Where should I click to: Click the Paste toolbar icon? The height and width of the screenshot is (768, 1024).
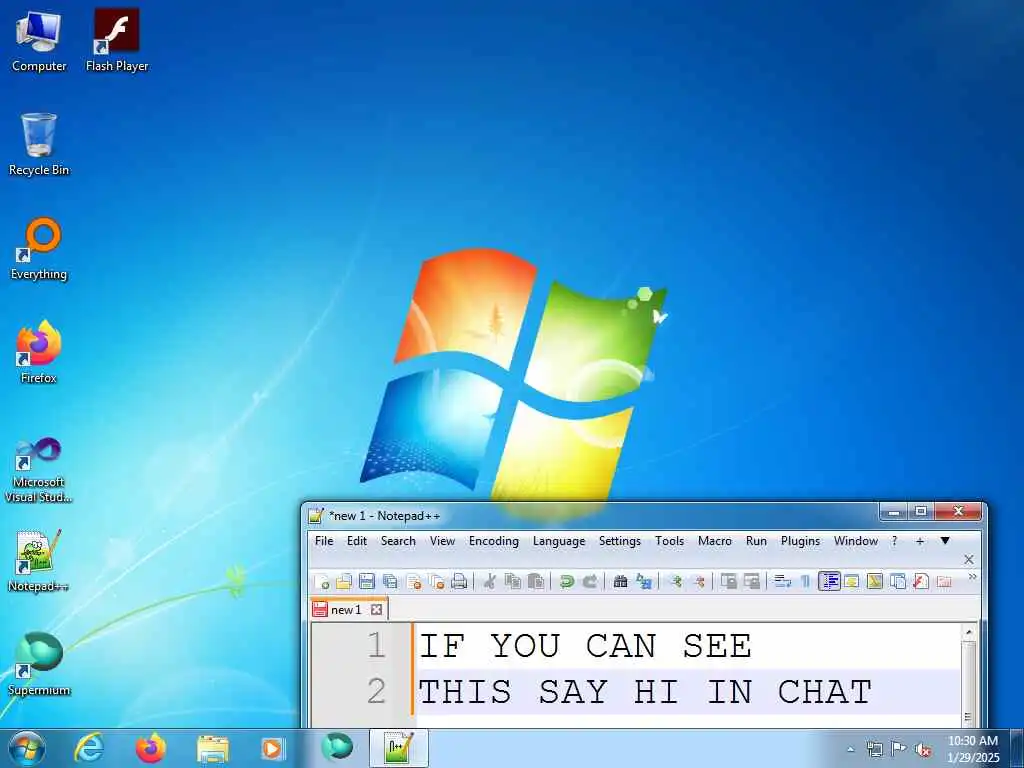point(536,581)
